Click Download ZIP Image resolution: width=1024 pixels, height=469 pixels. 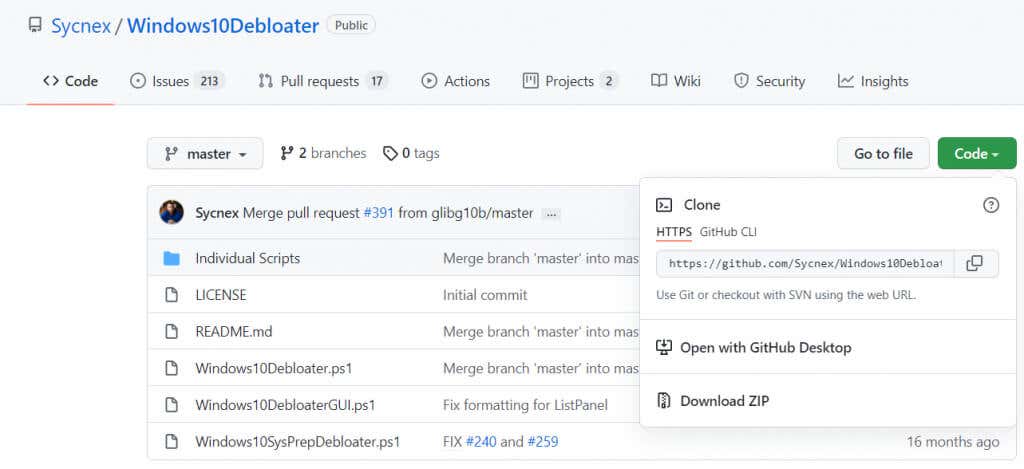coord(725,401)
